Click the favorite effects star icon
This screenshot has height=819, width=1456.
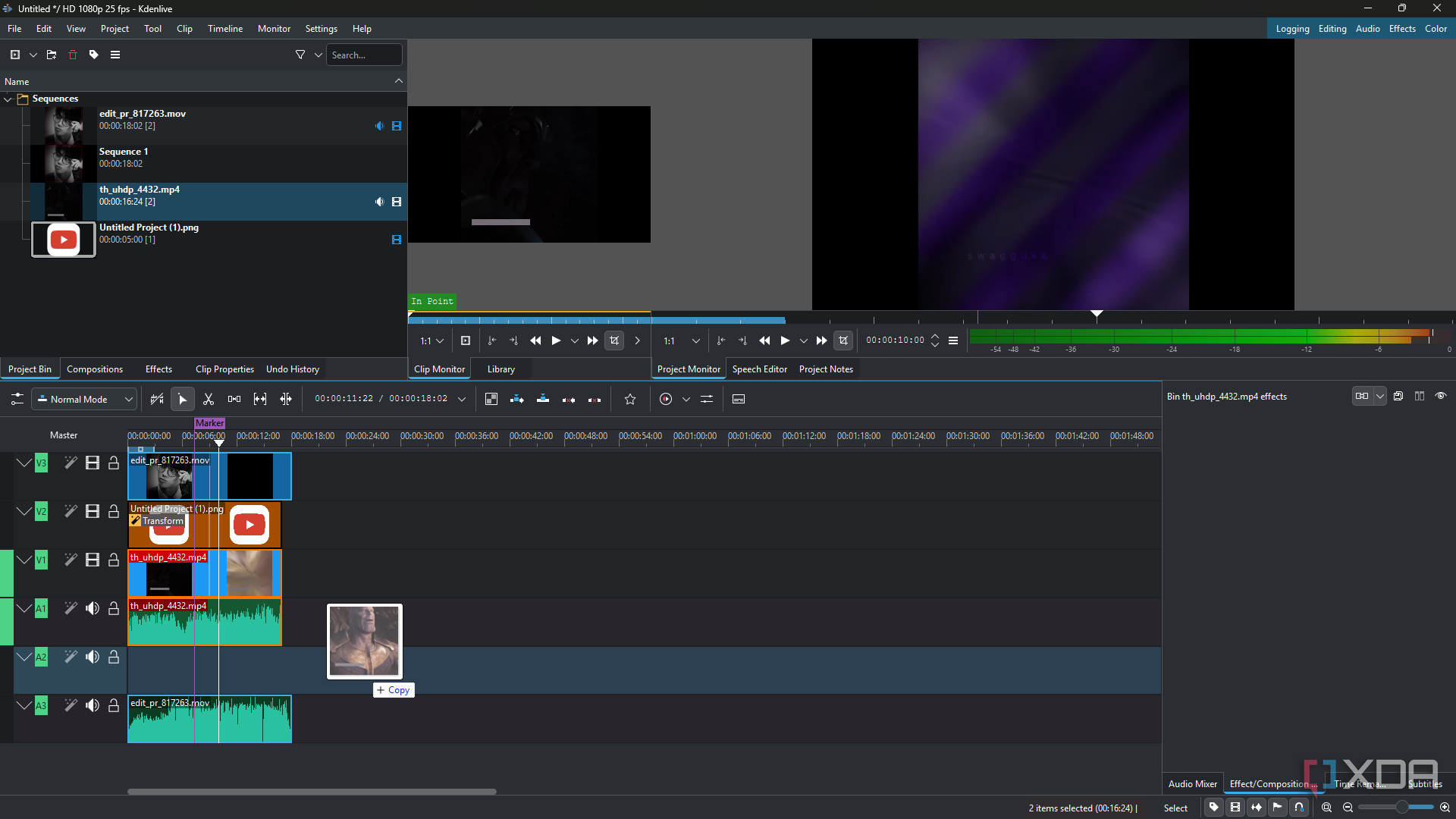tap(630, 399)
